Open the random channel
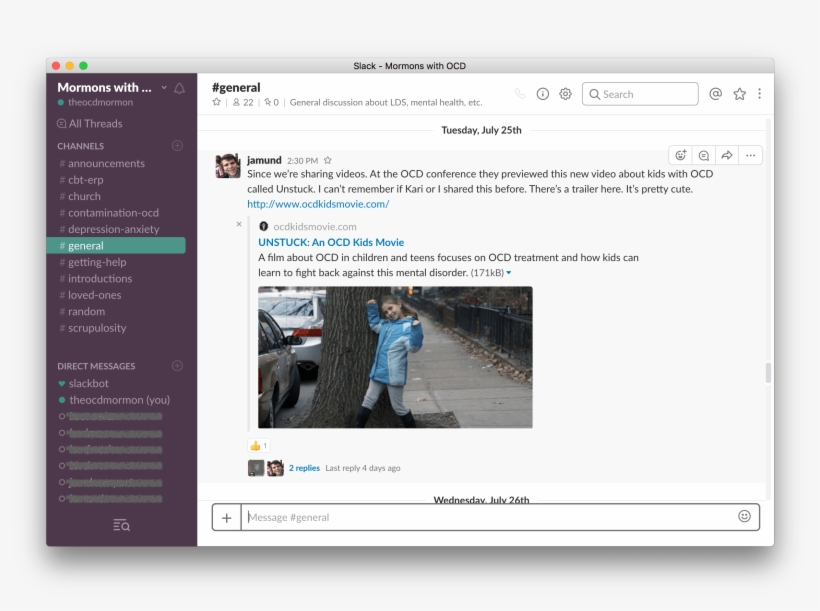Screen dimensions: 820x611 (86, 311)
